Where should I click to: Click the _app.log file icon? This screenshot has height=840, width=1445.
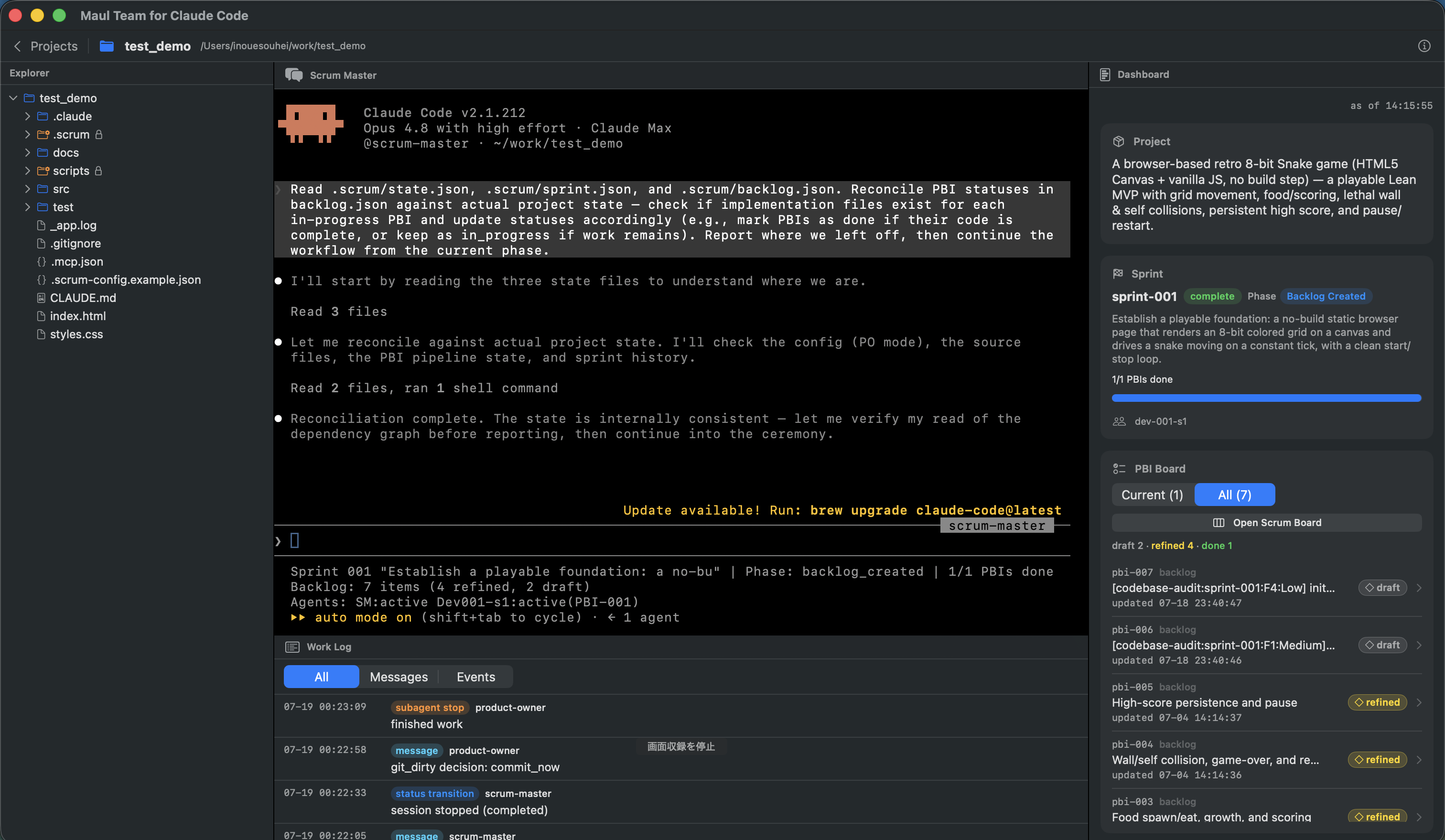pyautogui.click(x=41, y=226)
